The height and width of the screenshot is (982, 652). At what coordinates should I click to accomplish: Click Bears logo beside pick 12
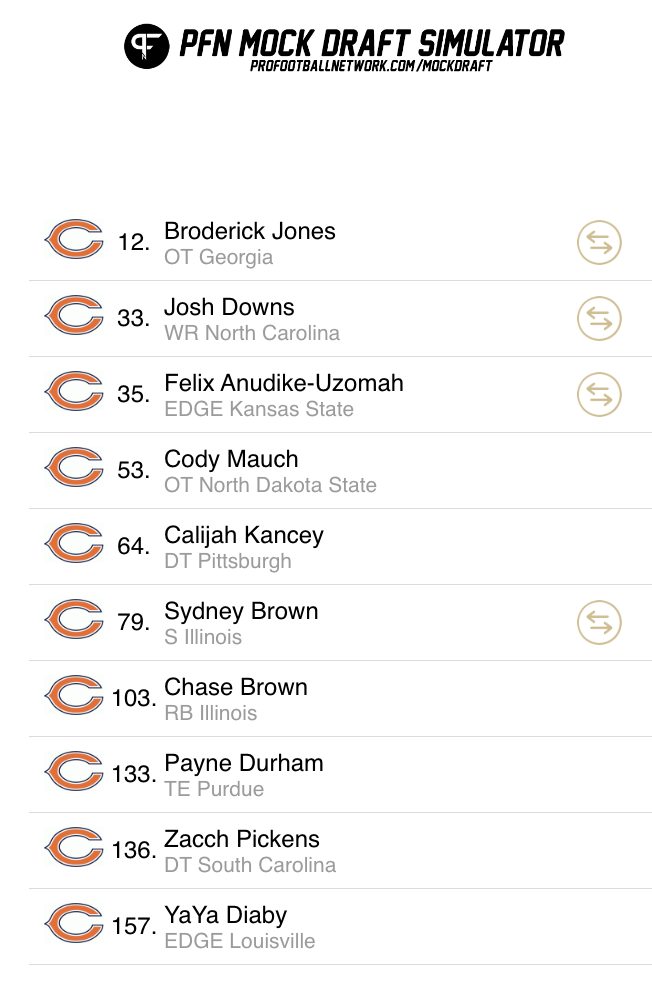click(74, 239)
